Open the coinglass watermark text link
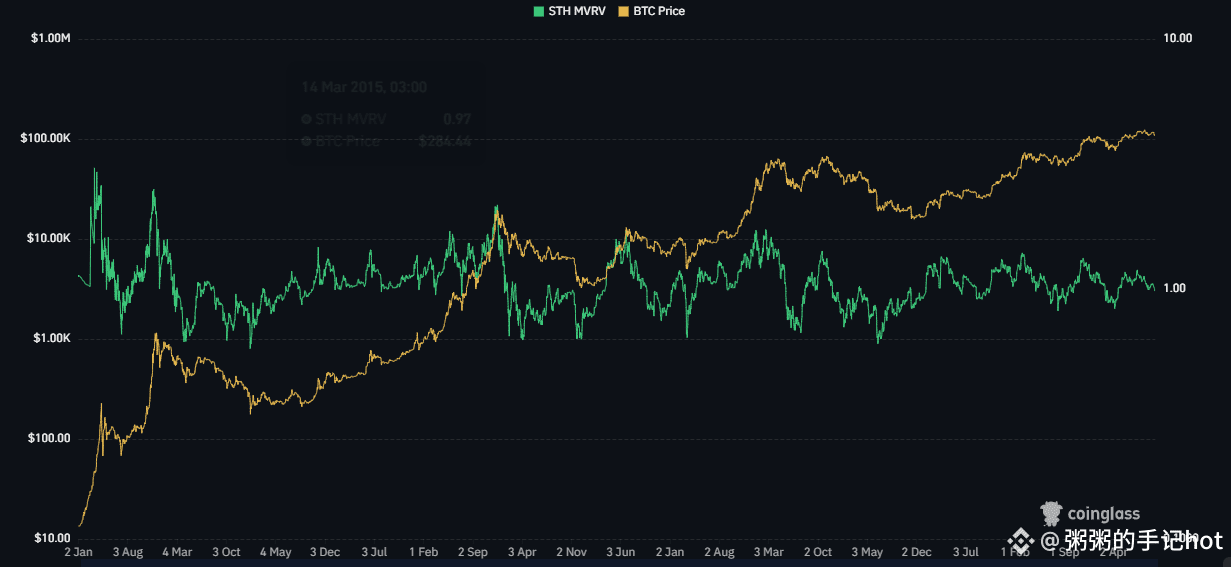The width and height of the screenshot is (1231, 567). (x=1103, y=514)
